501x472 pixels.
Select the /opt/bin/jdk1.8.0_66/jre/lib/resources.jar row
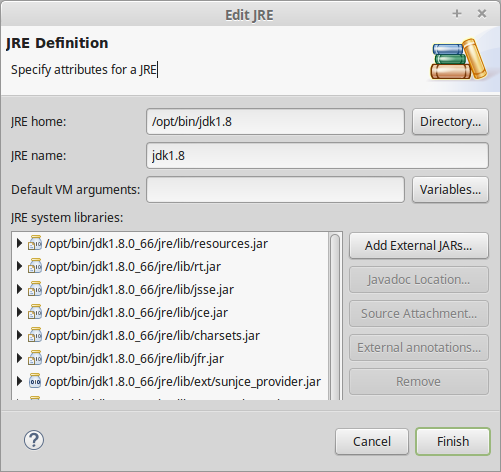coord(170,244)
